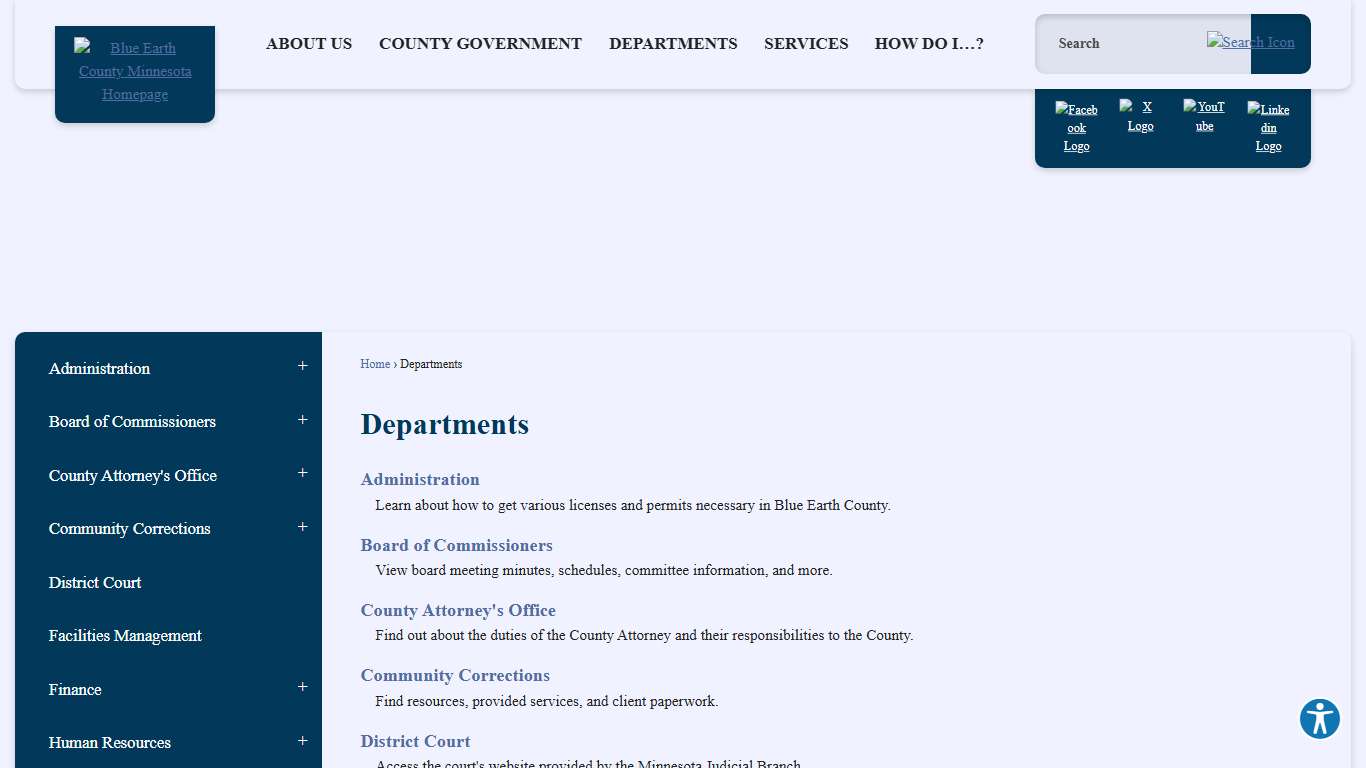The width and height of the screenshot is (1366, 768).
Task: Click the Community Corrections department link
Action: click(455, 675)
